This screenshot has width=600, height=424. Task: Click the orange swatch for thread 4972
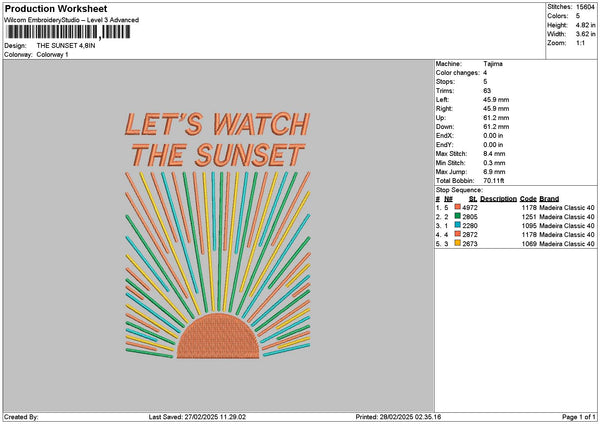pos(458,207)
